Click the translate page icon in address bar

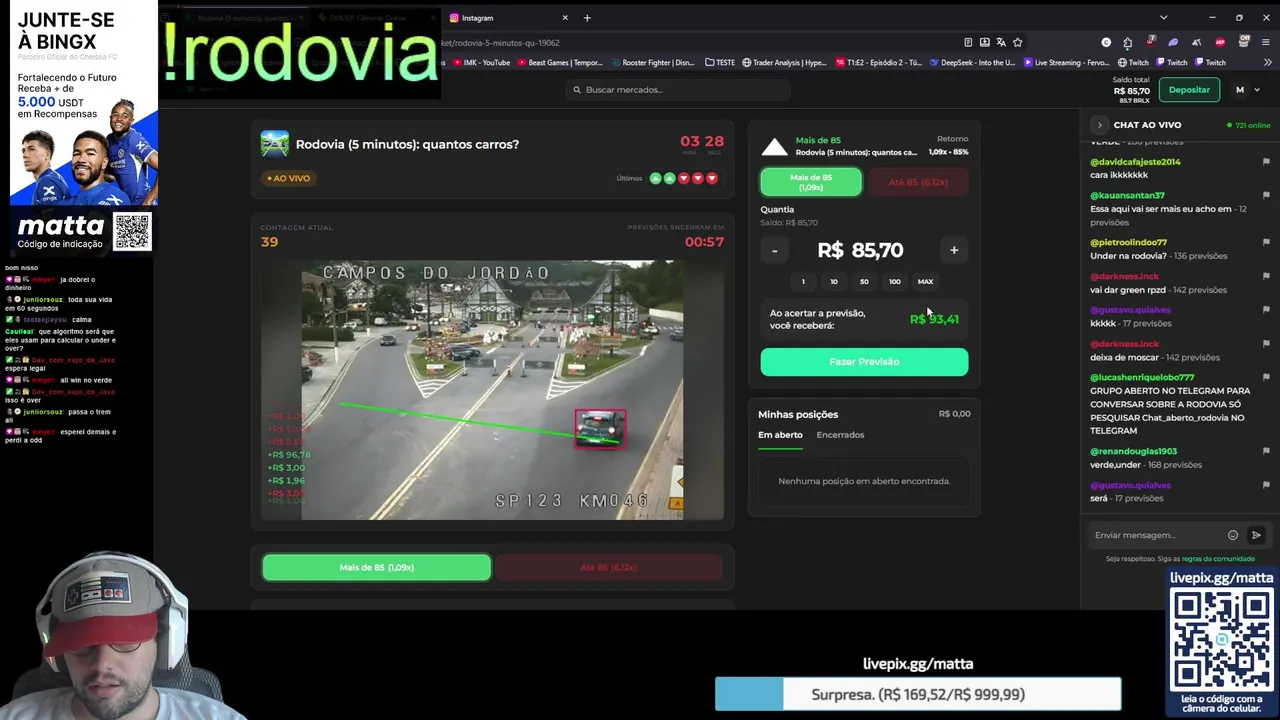tap(1001, 43)
